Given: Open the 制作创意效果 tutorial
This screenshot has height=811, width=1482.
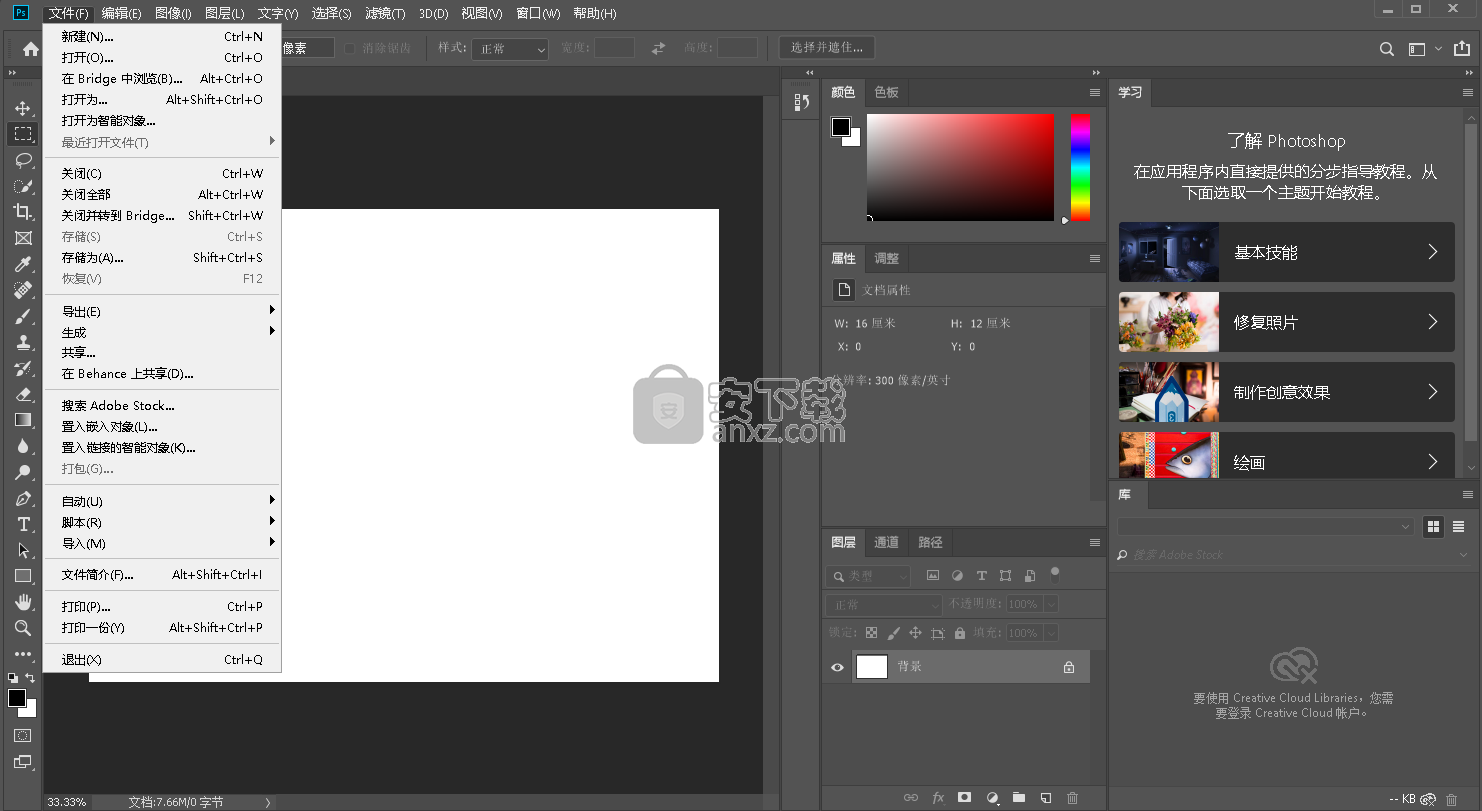Looking at the screenshot, I should pos(1286,392).
